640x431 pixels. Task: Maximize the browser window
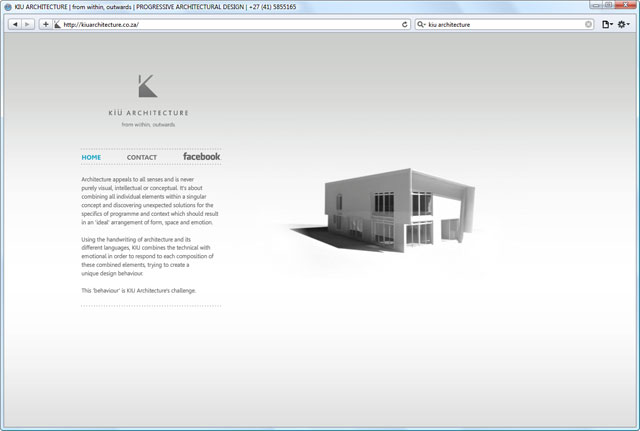coord(608,5)
